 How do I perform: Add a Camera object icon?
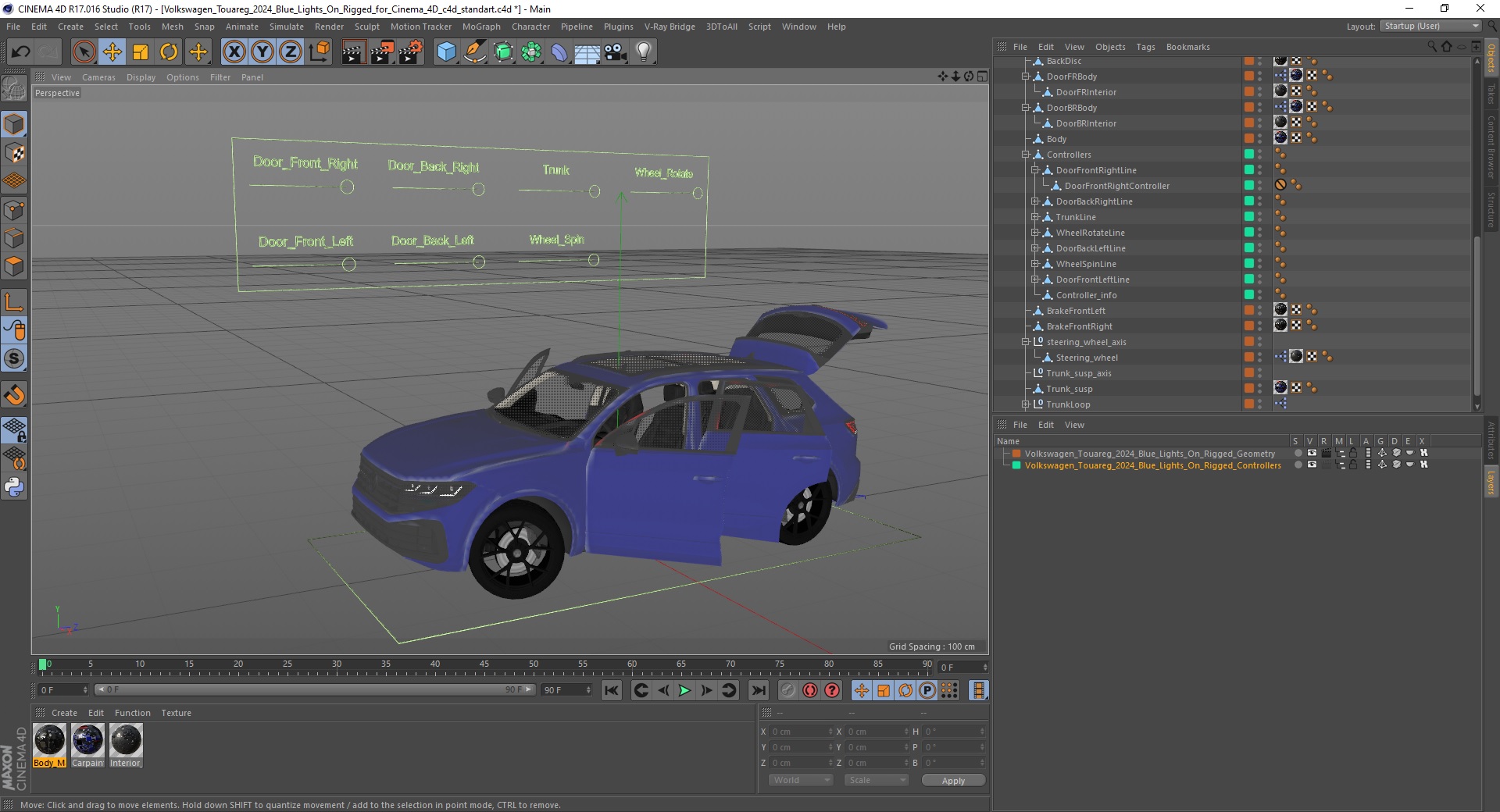(616, 52)
